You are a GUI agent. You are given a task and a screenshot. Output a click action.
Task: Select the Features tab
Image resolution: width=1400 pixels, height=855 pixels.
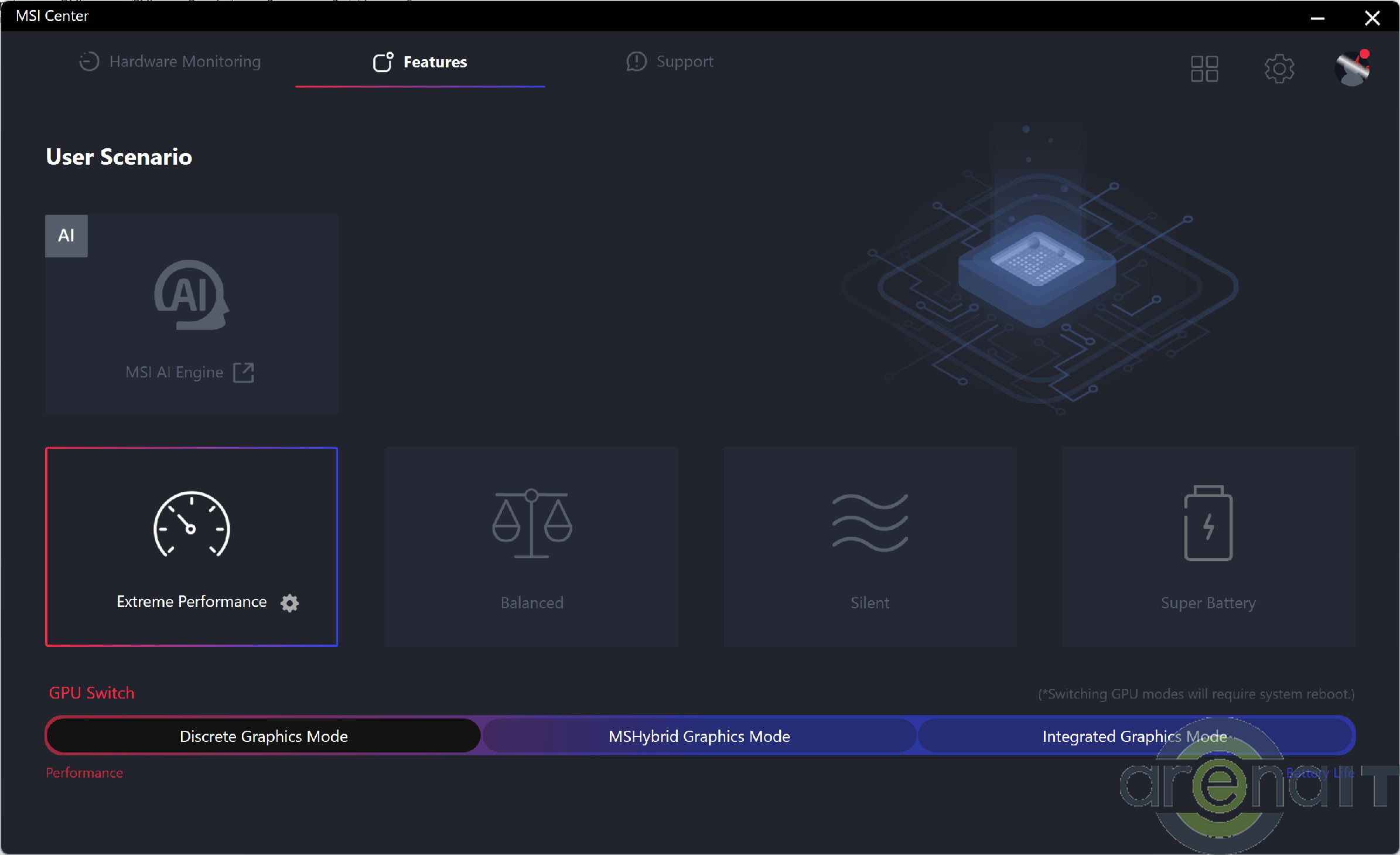coord(420,62)
